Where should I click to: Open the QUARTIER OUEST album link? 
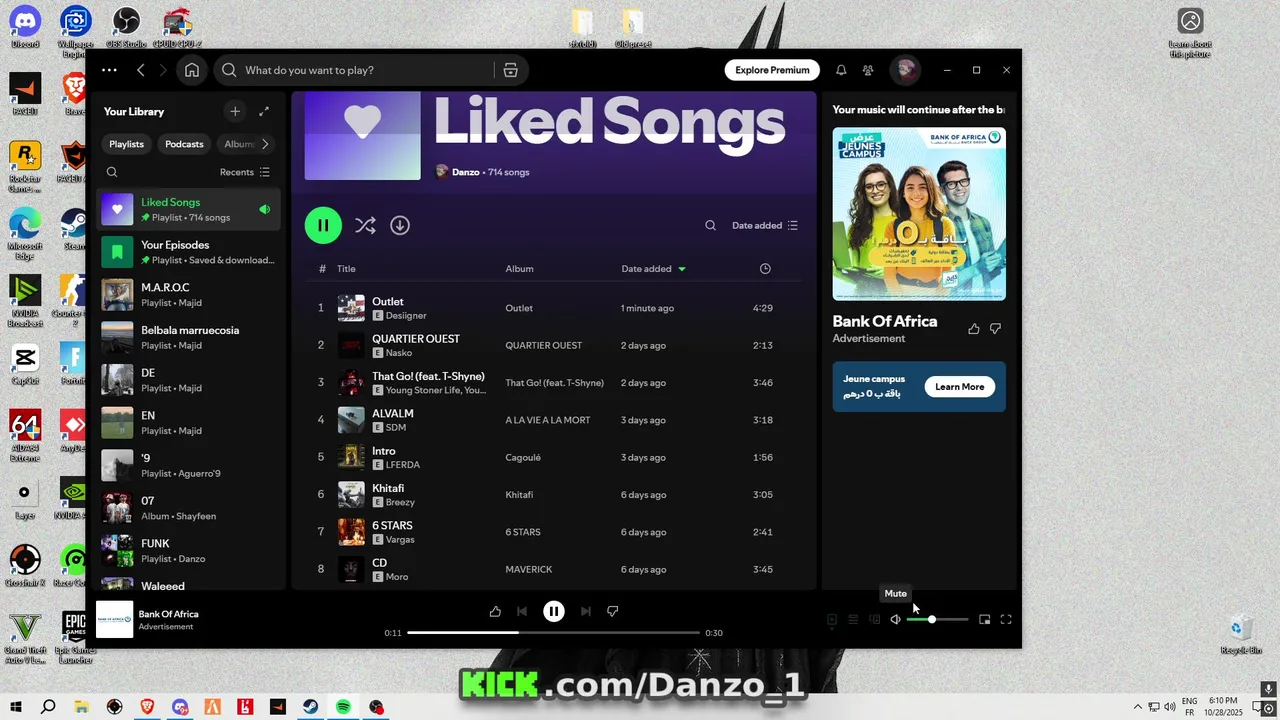tap(543, 346)
